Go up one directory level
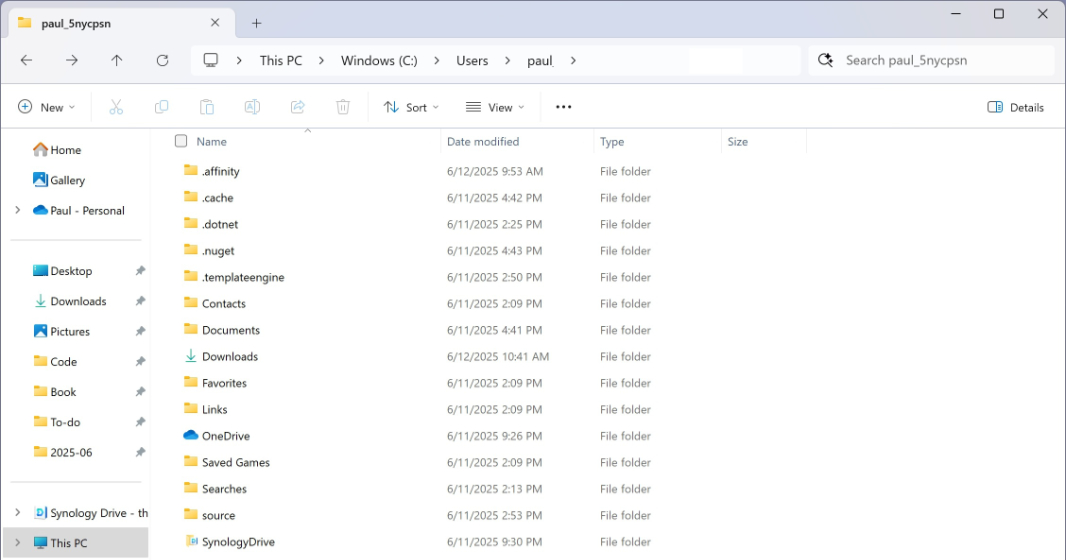 point(117,60)
